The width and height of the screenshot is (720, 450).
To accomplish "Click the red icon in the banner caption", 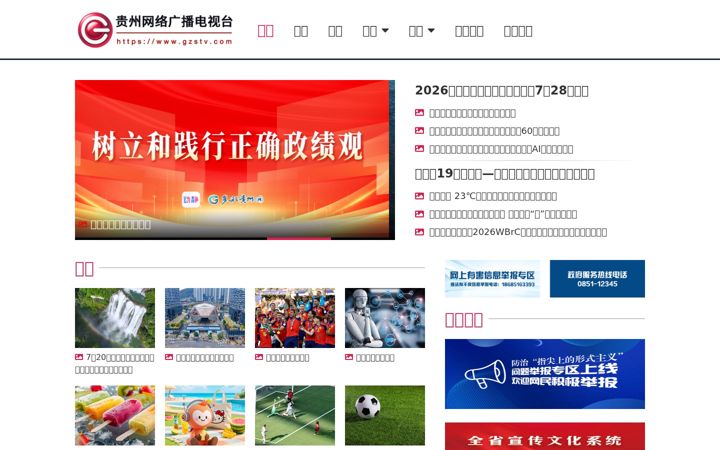I will point(83,224).
